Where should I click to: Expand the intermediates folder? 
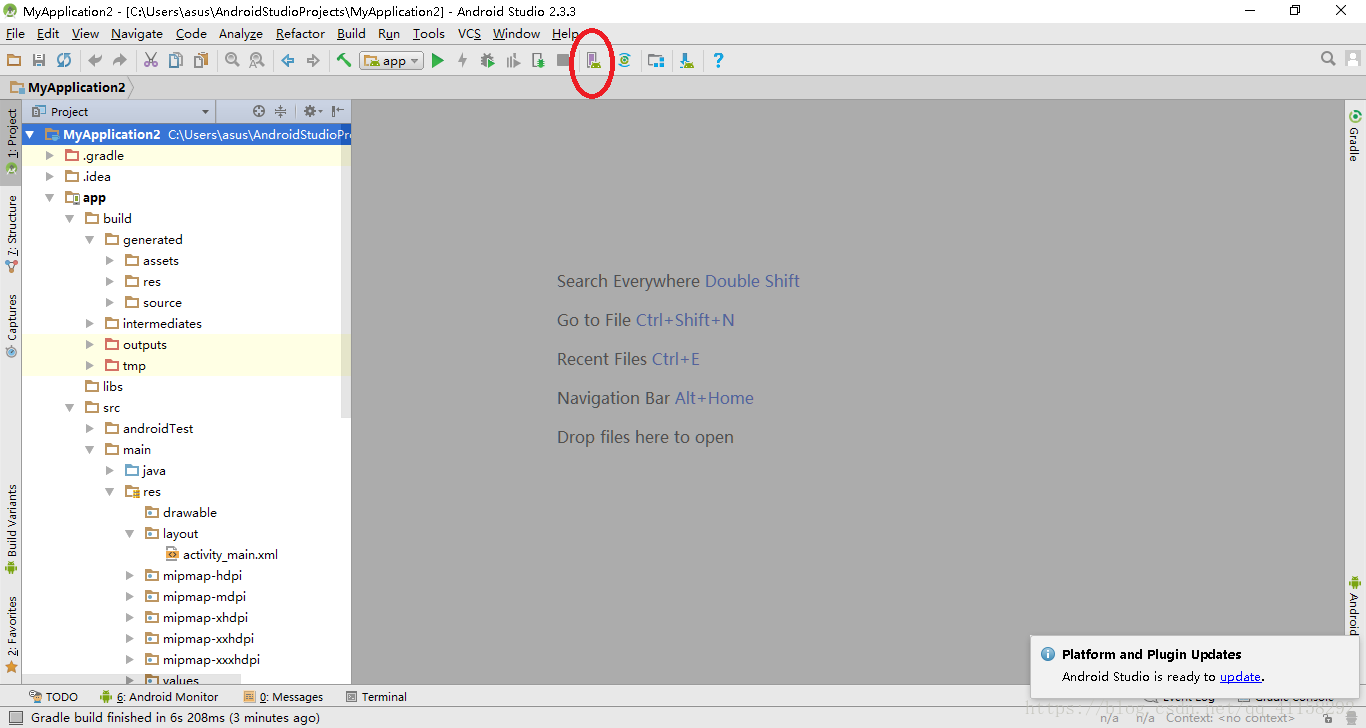coord(90,323)
